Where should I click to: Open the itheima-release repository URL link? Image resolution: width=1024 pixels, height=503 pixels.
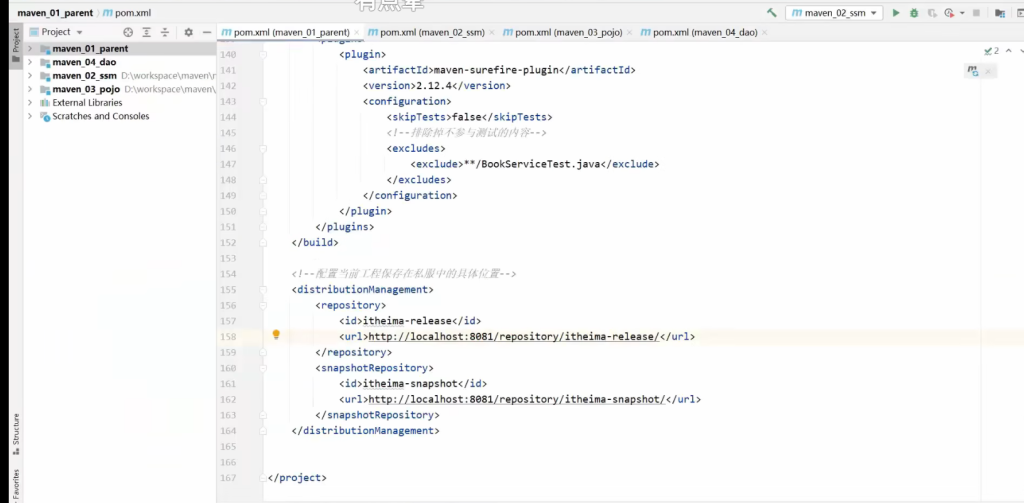(512, 337)
